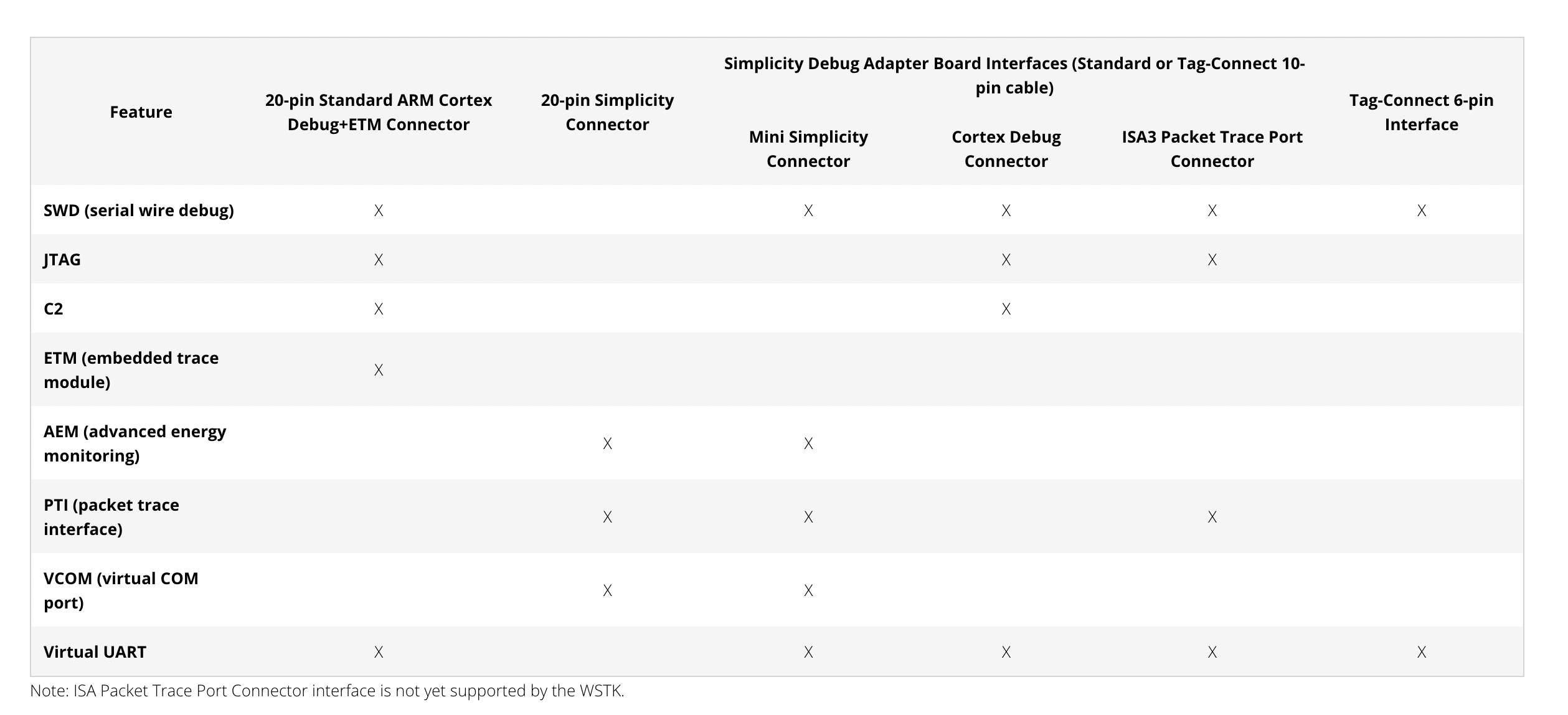Select the VCOM (virtual COM port) label
This screenshot has width=1568, height=715.
coord(121,590)
